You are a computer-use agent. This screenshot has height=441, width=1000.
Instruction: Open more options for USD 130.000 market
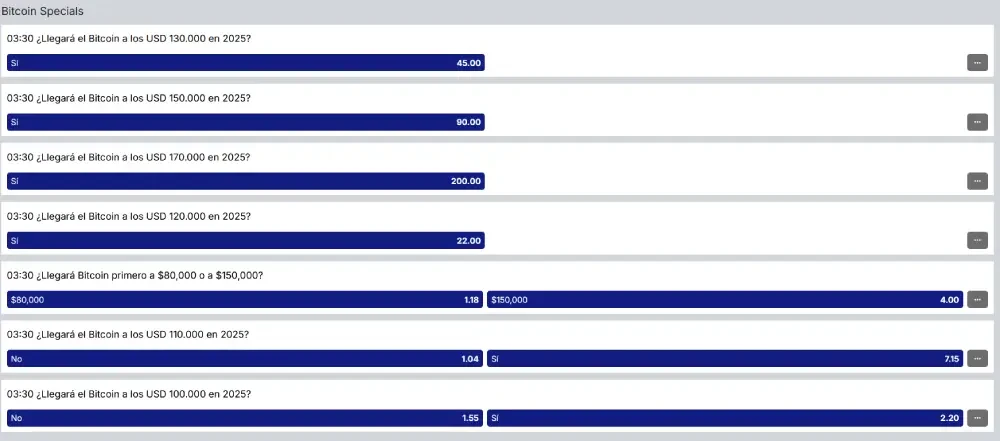(x=977, y=63)
